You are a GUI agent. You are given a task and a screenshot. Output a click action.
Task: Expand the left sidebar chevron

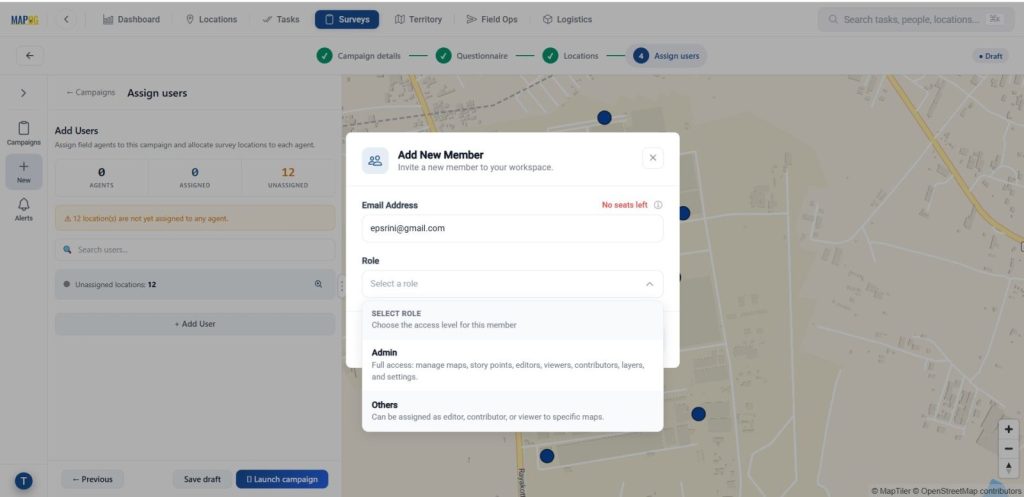pyautogui.click(x=24, y=93)
